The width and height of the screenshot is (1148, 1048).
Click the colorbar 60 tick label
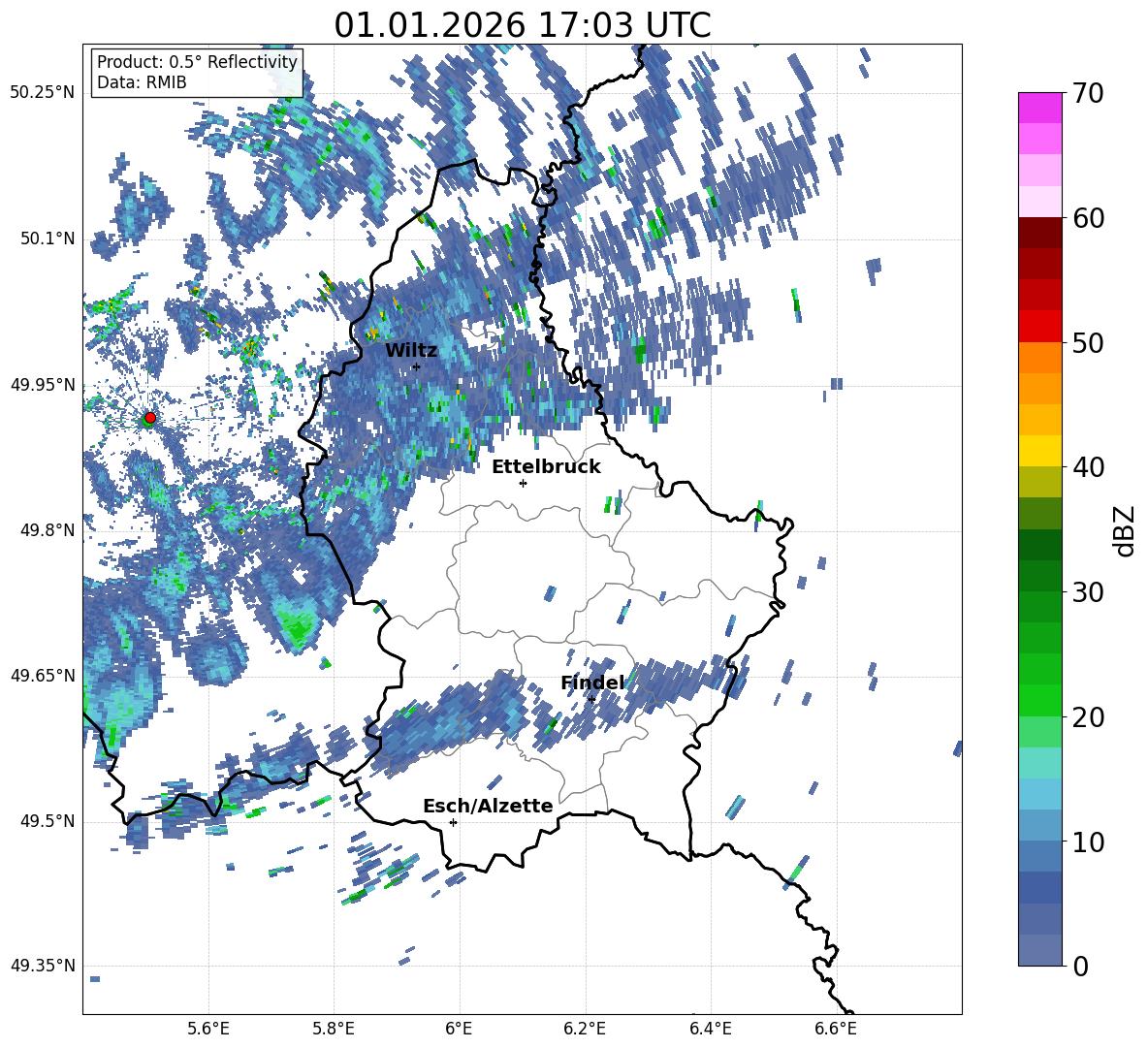click(1089, 218)
